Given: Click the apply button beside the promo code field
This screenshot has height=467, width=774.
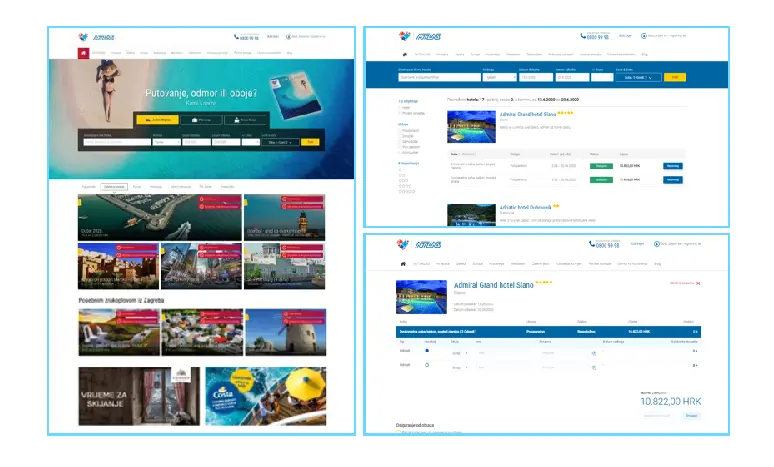Looking at the screenshot, I should coord(692,416).
